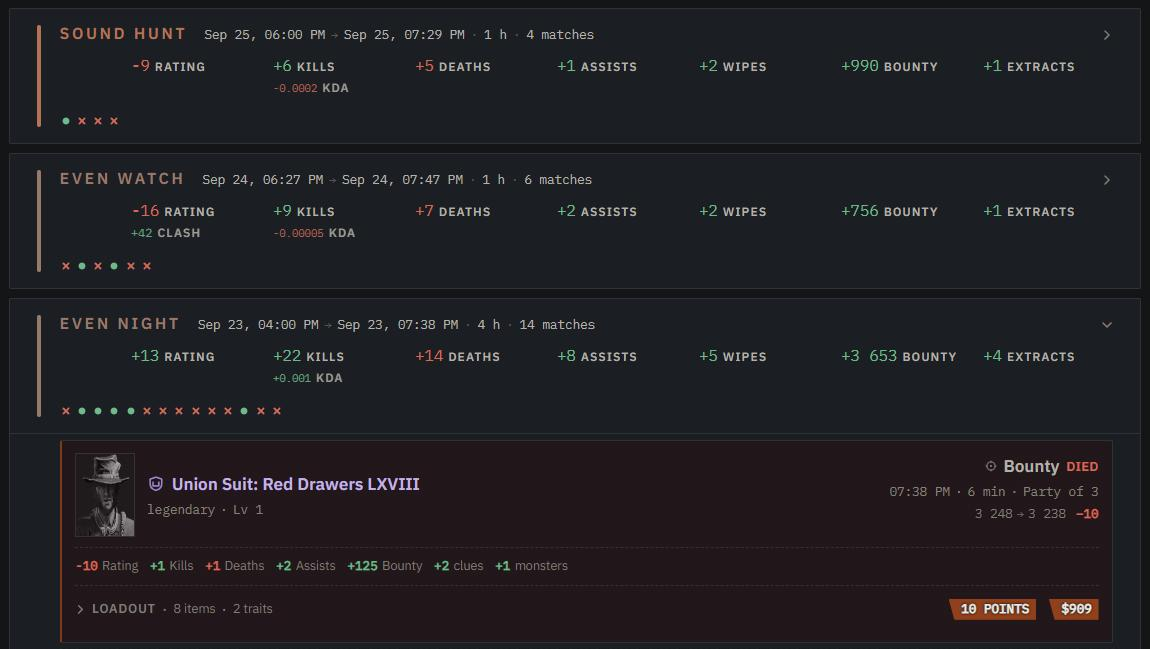This screenshot has height=649, width=1150.
Task: Select the only green match dot in Sound Hunt
Action: click(x=66, y=121)
